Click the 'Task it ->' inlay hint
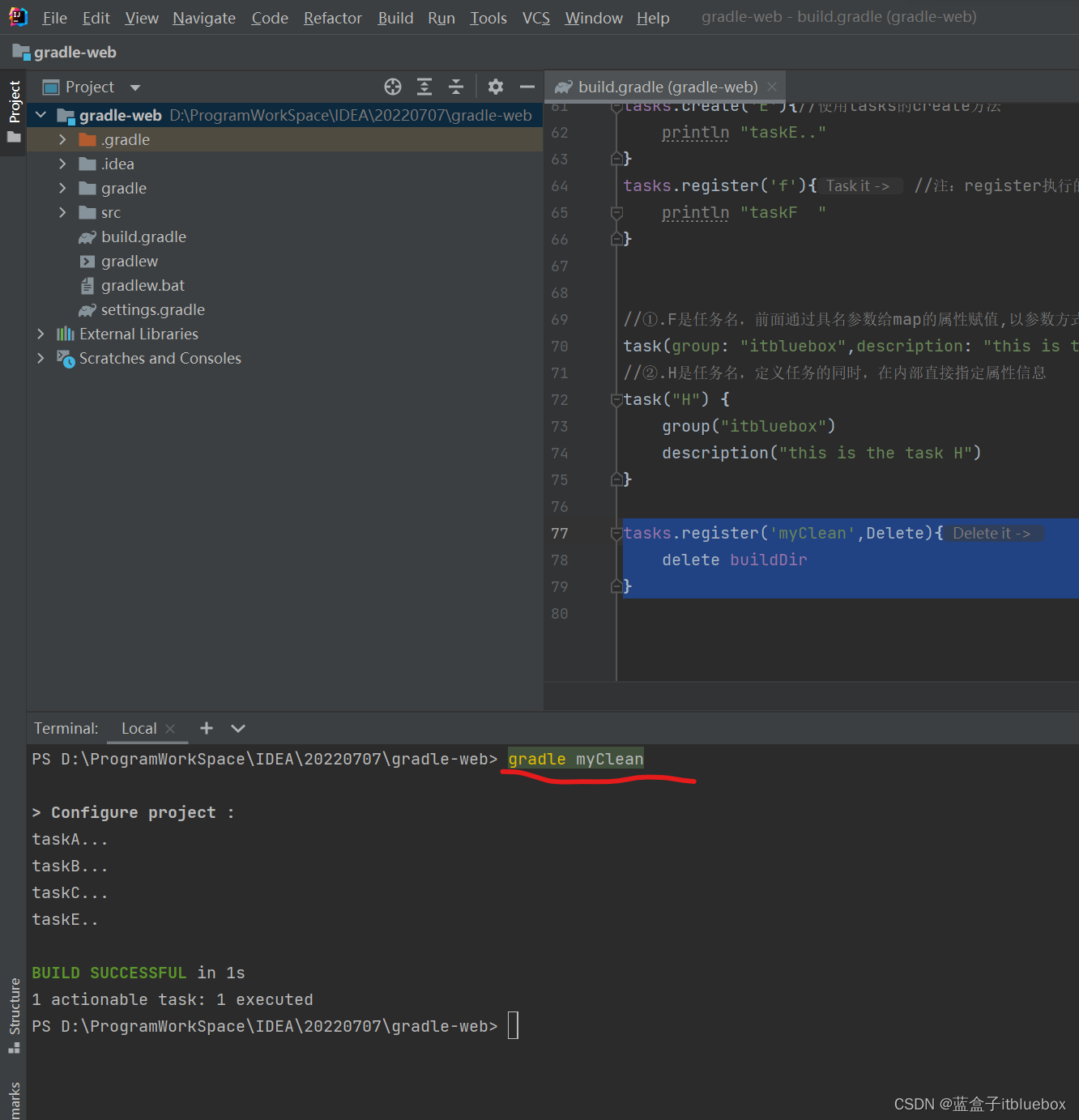This screenshot has height=1120, width=1079. point(859,186)
